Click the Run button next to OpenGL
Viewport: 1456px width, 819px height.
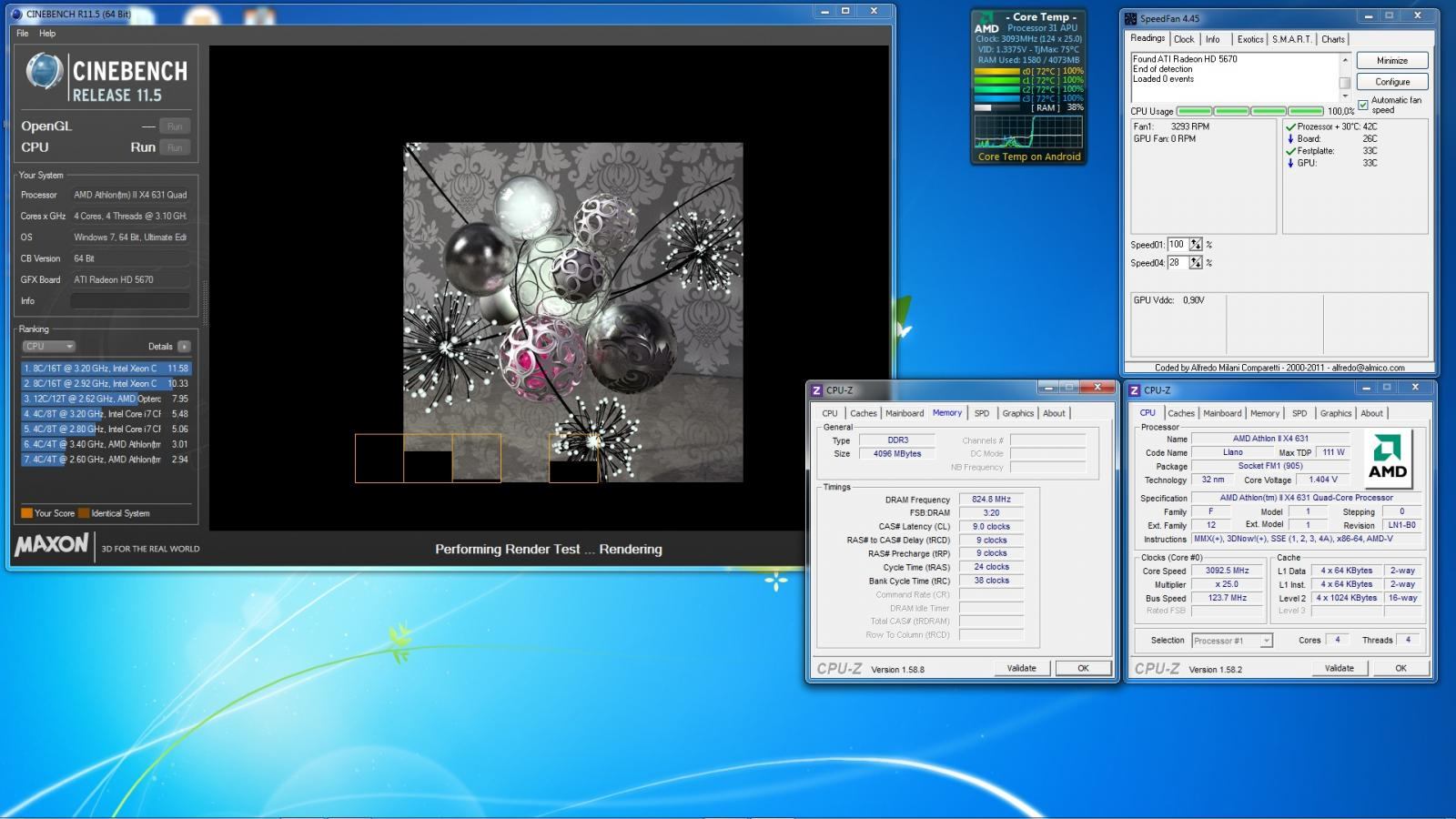(175, 126)
